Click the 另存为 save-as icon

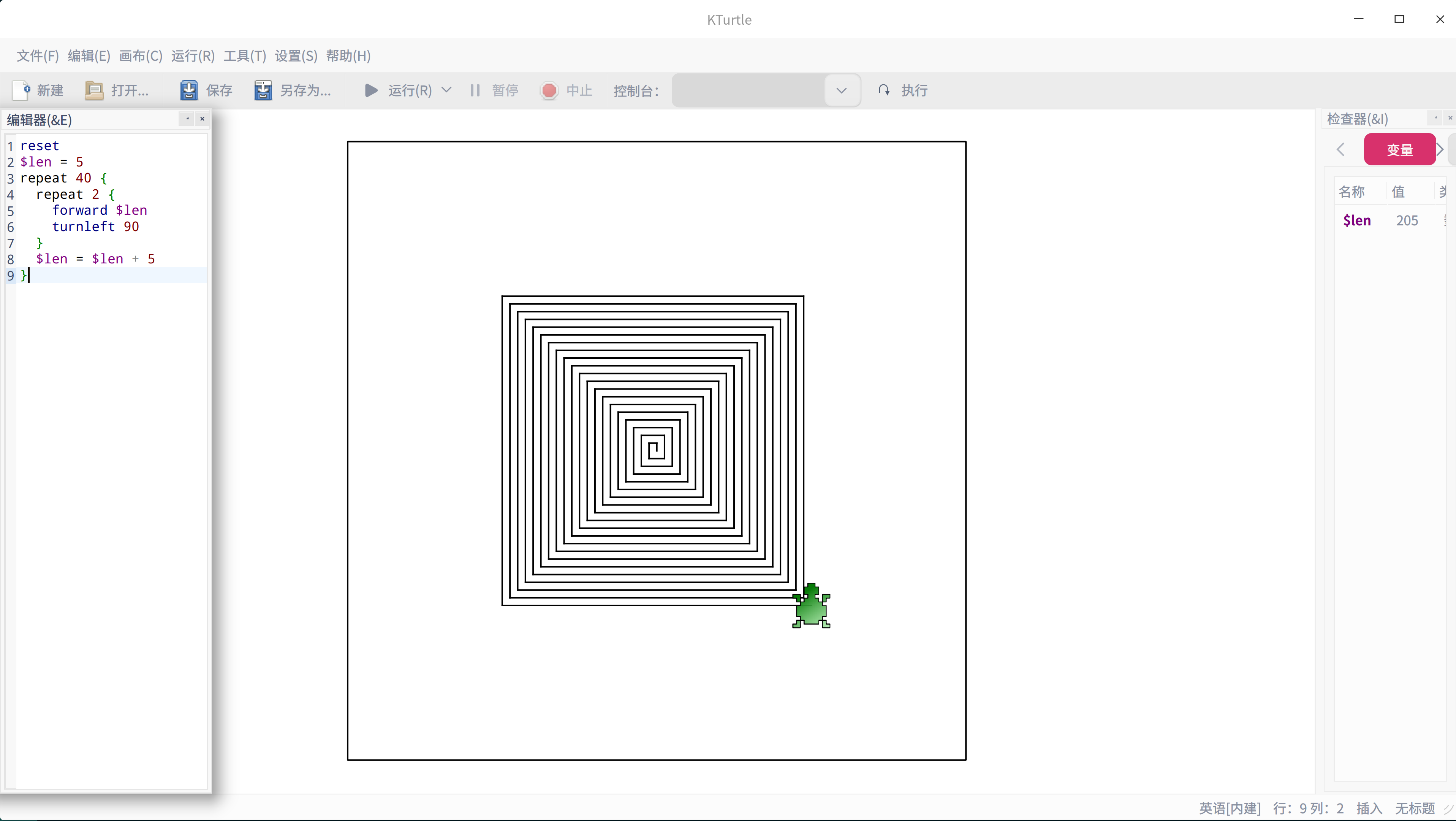point(263,90)
